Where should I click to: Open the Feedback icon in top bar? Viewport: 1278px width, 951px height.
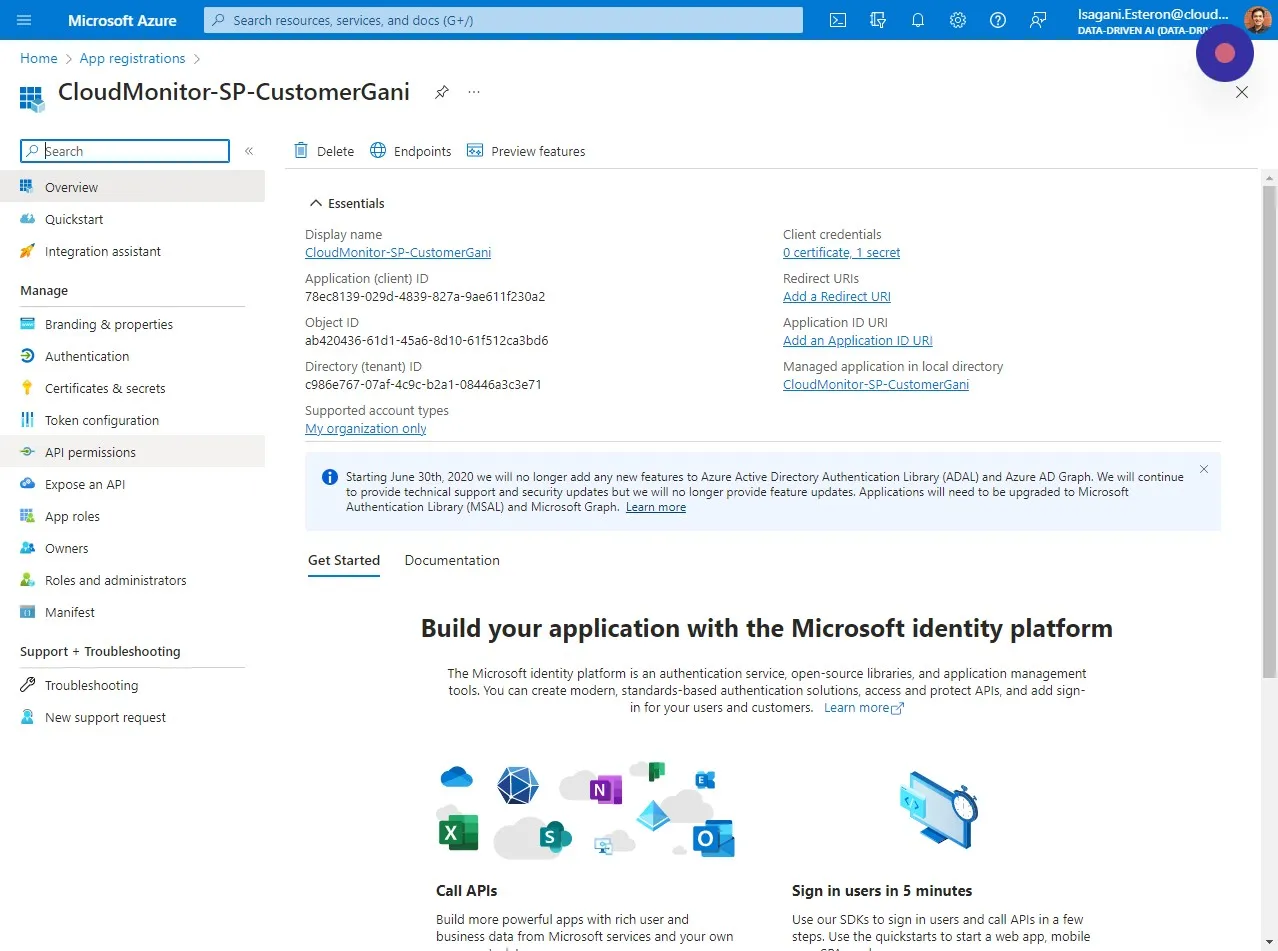(1038, 20)
